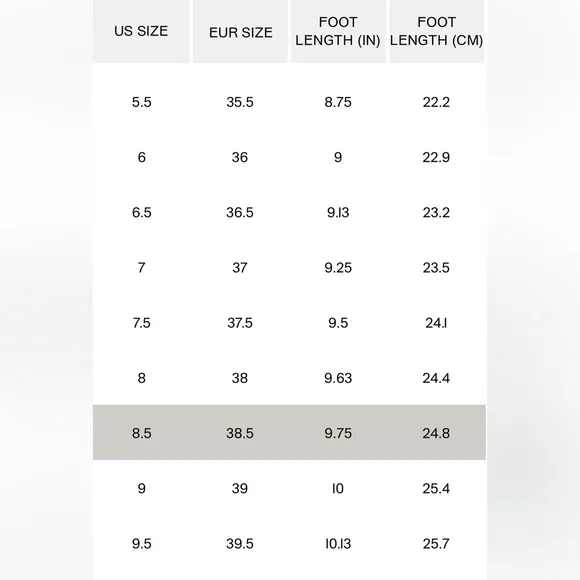
Task: Click the 24.8 cm value in highlighted row
Action: (x=436, y=433)
